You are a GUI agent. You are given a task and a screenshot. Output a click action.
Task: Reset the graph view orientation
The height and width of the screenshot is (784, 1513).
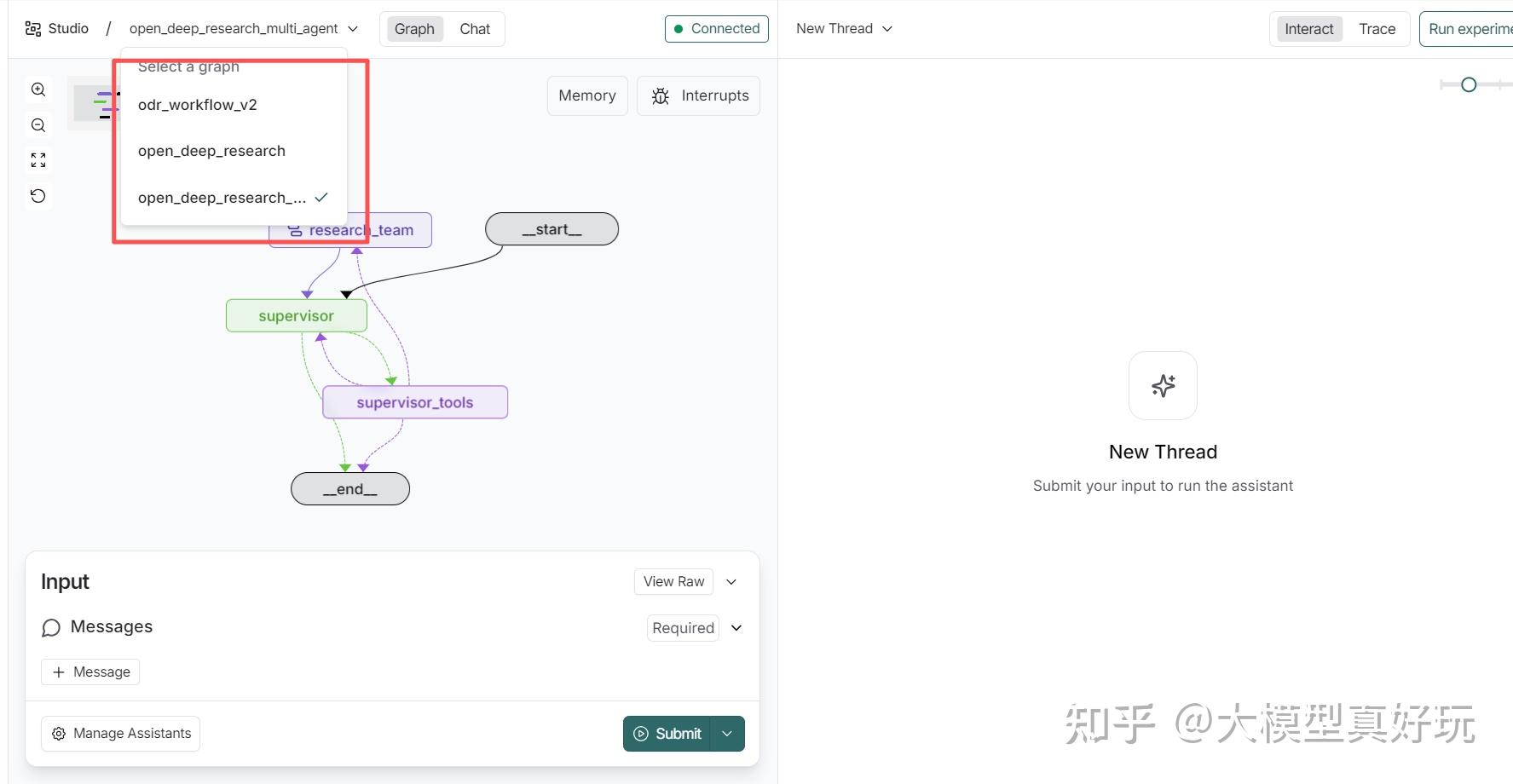tap(38, 195)
